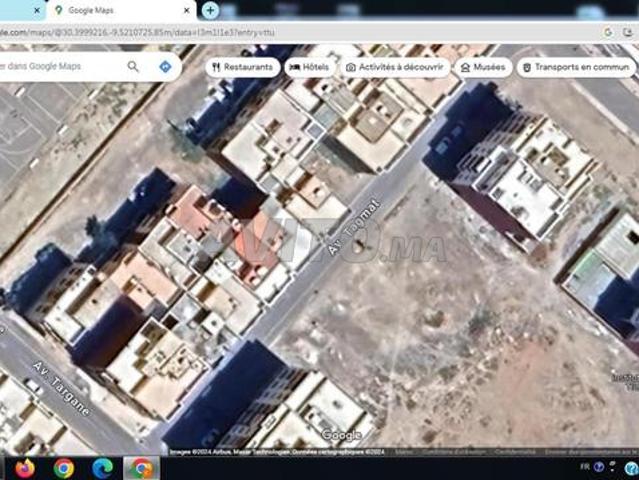Click the search magnifier icon in Google Maps
Viewport: 639px width, 480px height.
coord(133,66)
